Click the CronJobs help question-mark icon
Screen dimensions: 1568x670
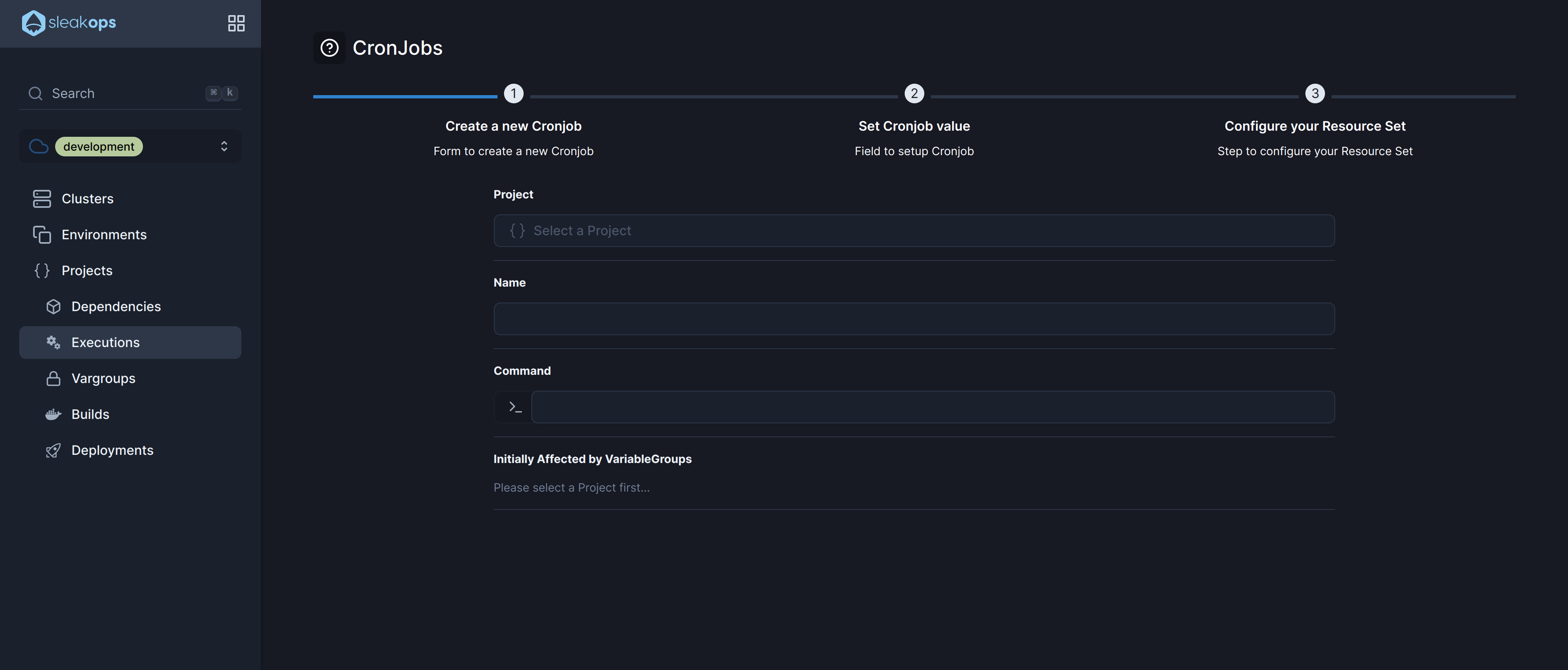tap(329, 47)
